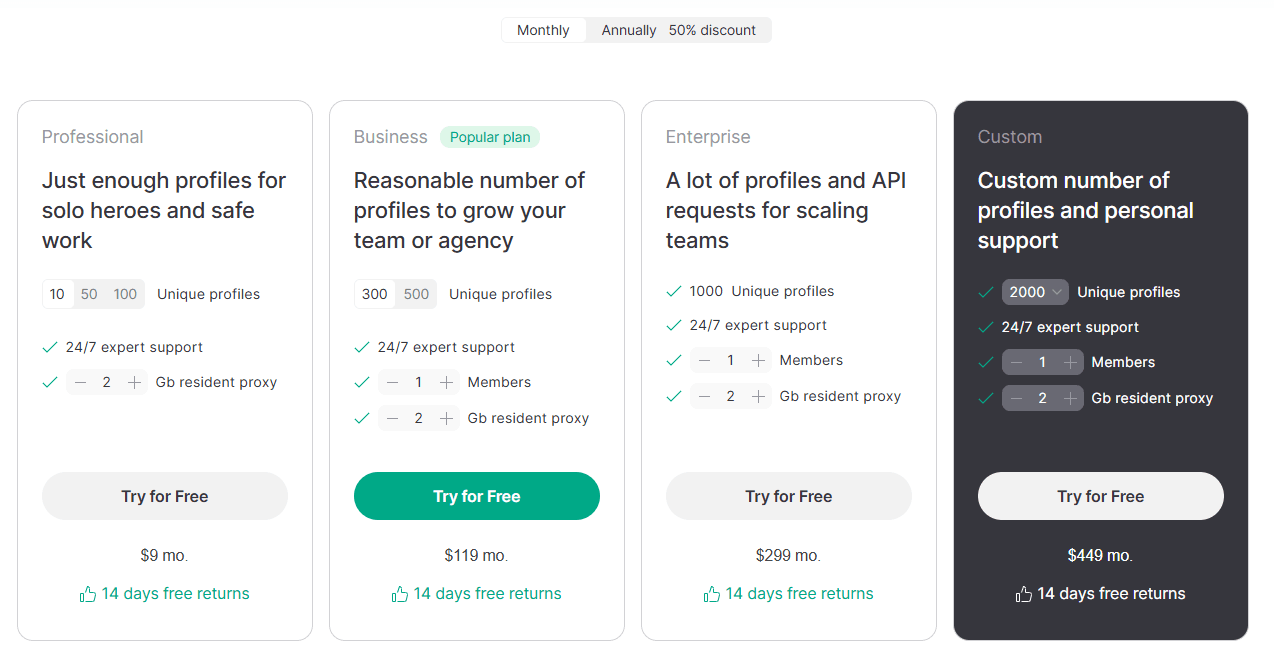Open 14 days free returns for Enterprise
This screenshot has width=1274, height=662.
click(x=799, y=593)
